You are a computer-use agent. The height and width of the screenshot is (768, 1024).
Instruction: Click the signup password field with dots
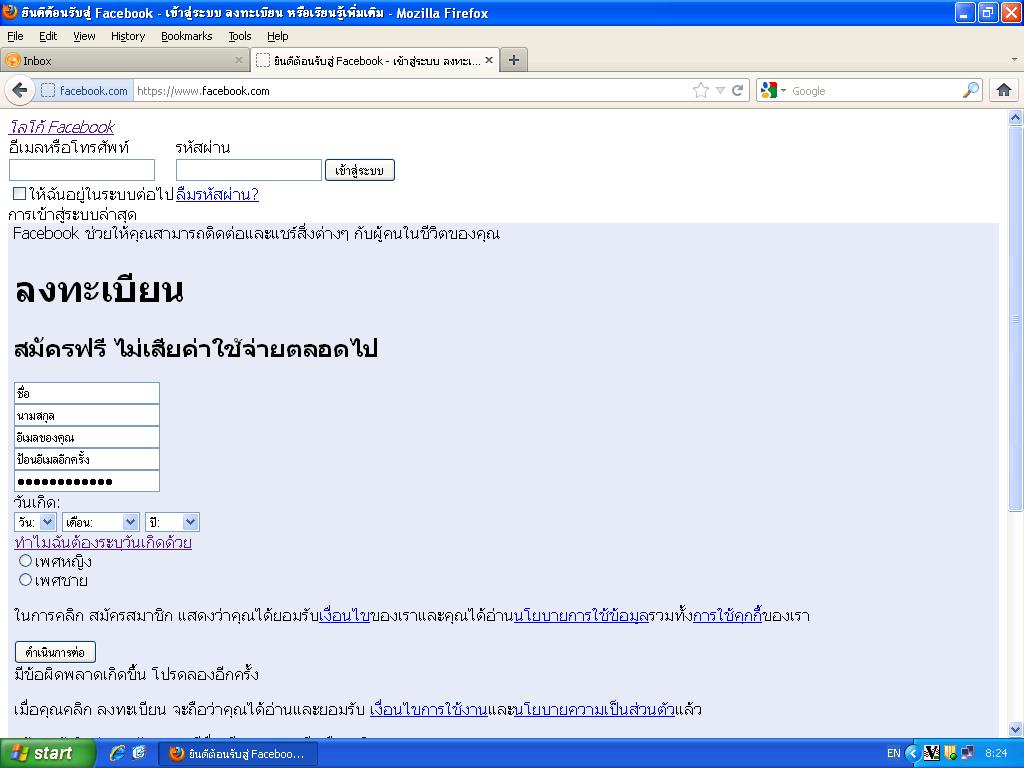pyautogui.click(x=87, y=481)
